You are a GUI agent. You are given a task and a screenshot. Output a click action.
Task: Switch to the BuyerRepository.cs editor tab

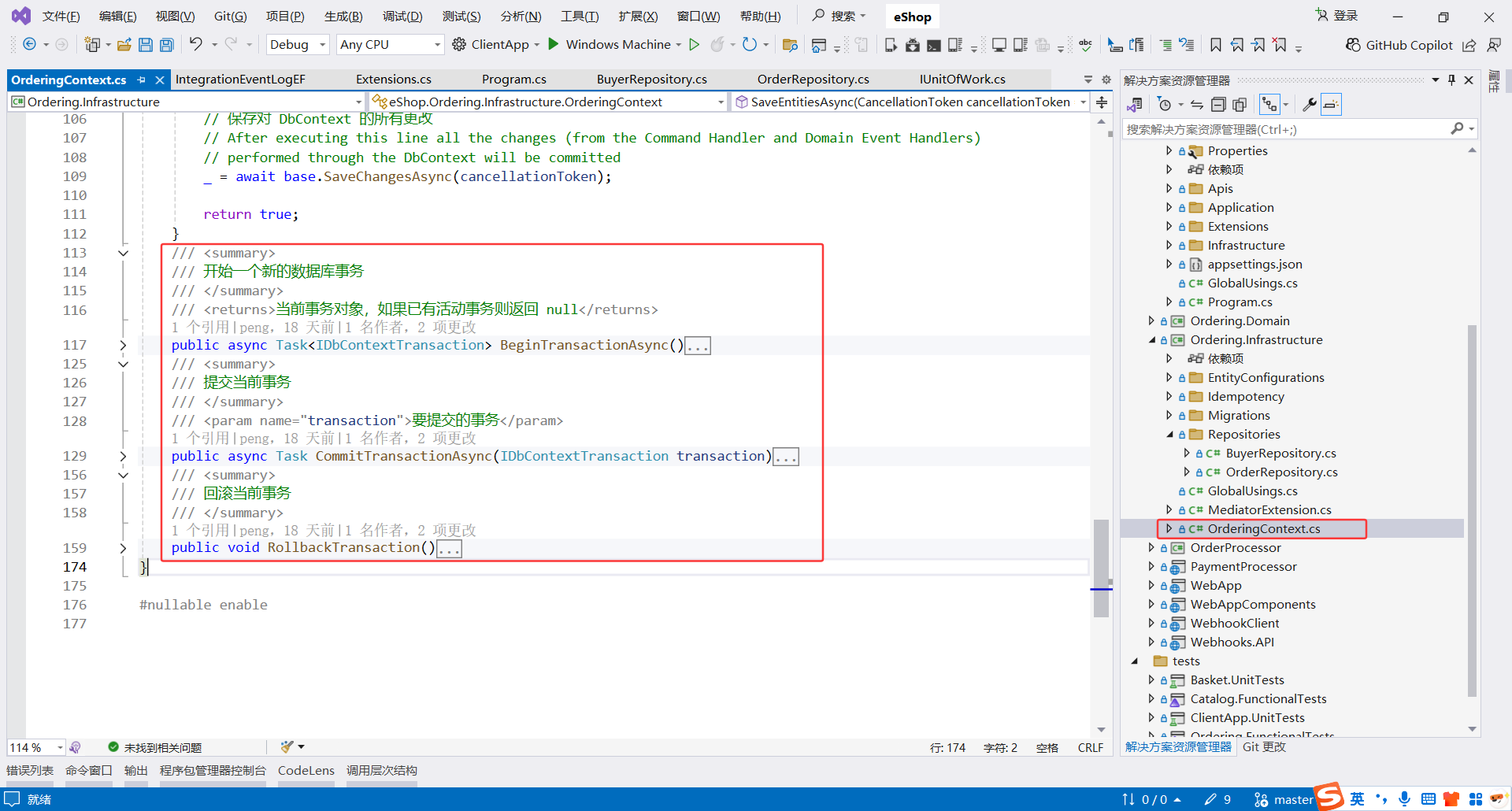pos(652,80)
